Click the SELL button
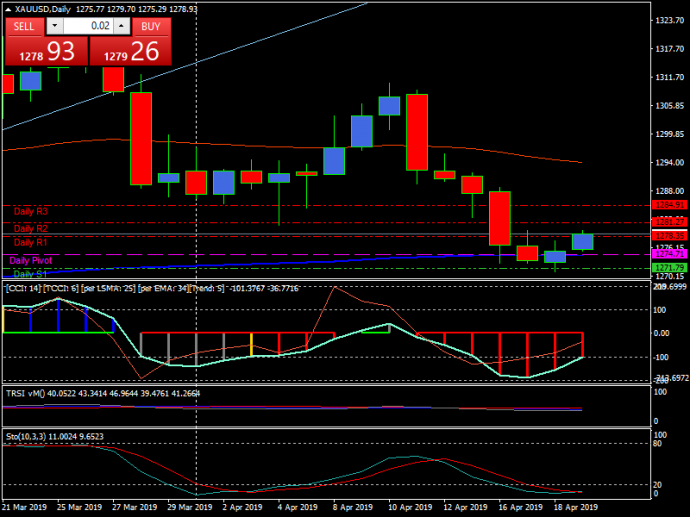 [x=25, y=26]
